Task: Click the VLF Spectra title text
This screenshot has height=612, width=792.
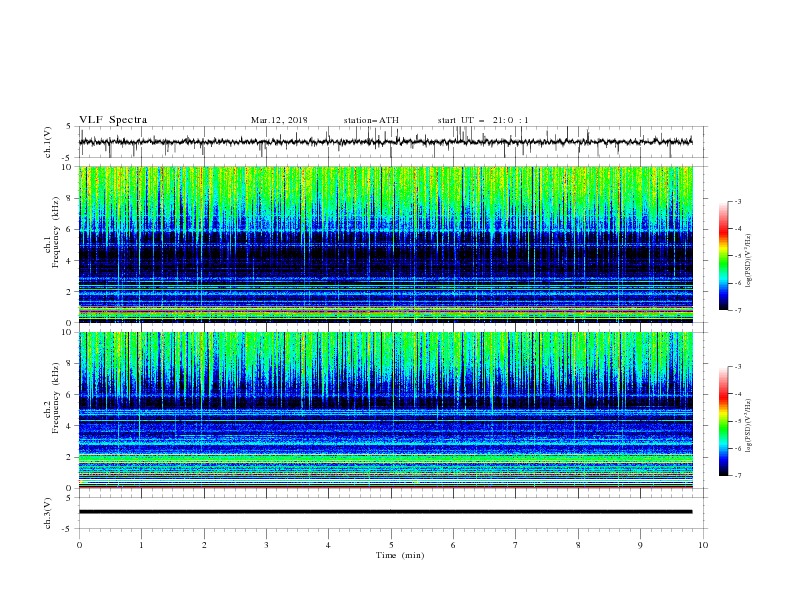Action: (113, 120)
